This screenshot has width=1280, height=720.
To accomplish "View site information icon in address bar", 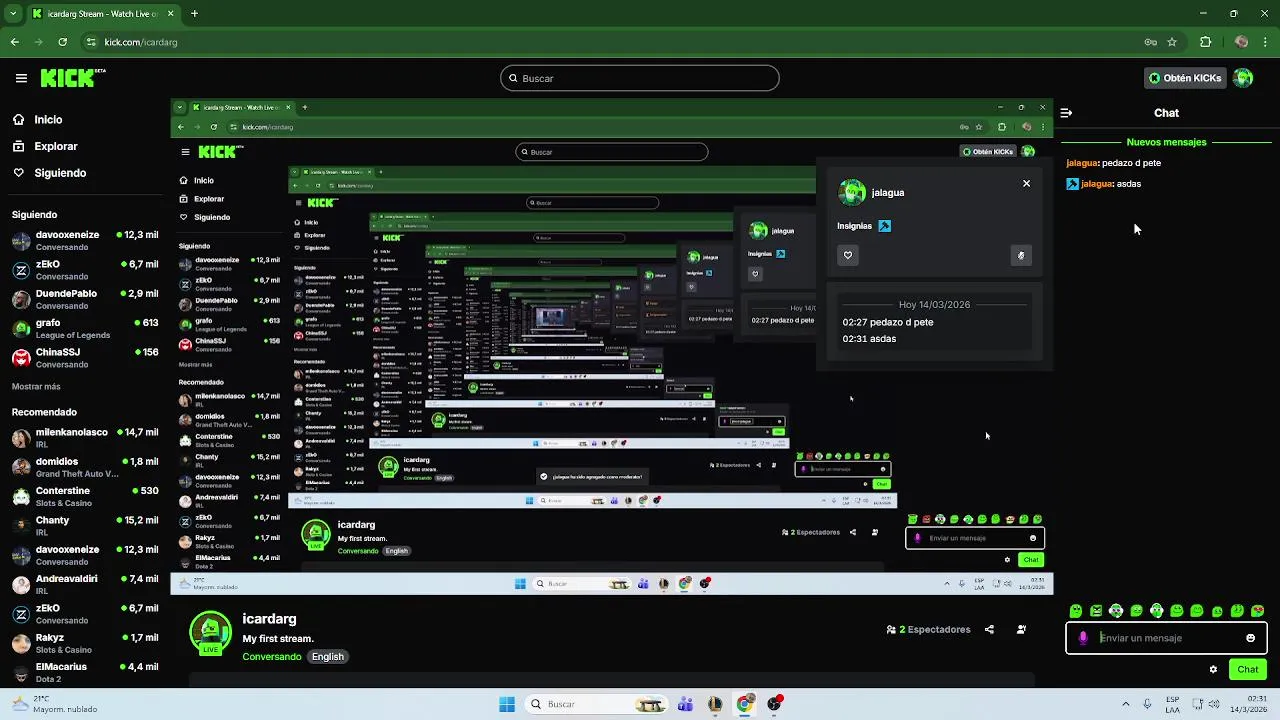I will [91, 42].
